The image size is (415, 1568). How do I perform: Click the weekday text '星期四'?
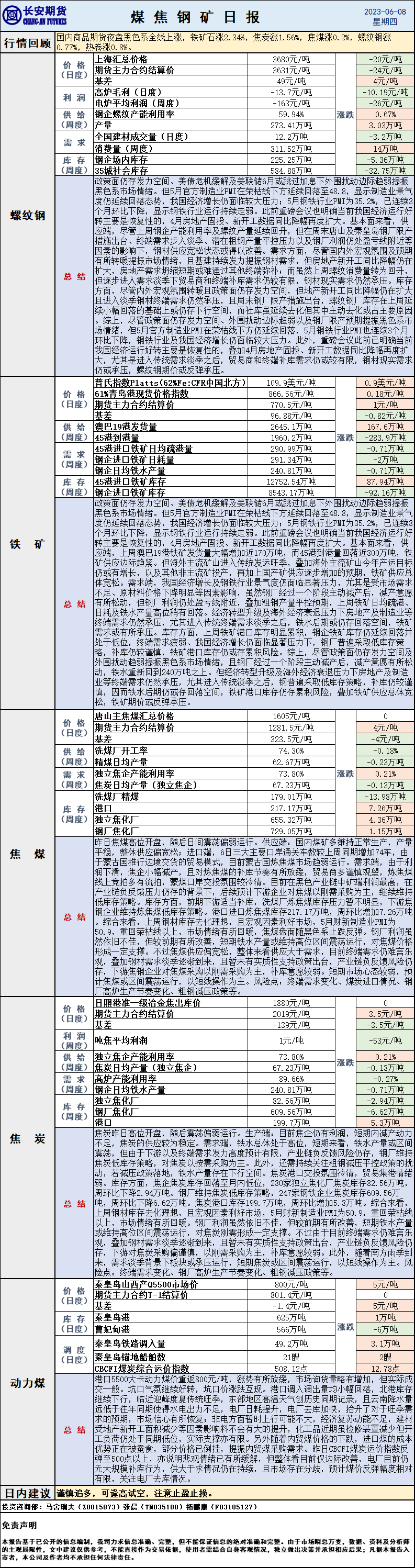point(385,22)
